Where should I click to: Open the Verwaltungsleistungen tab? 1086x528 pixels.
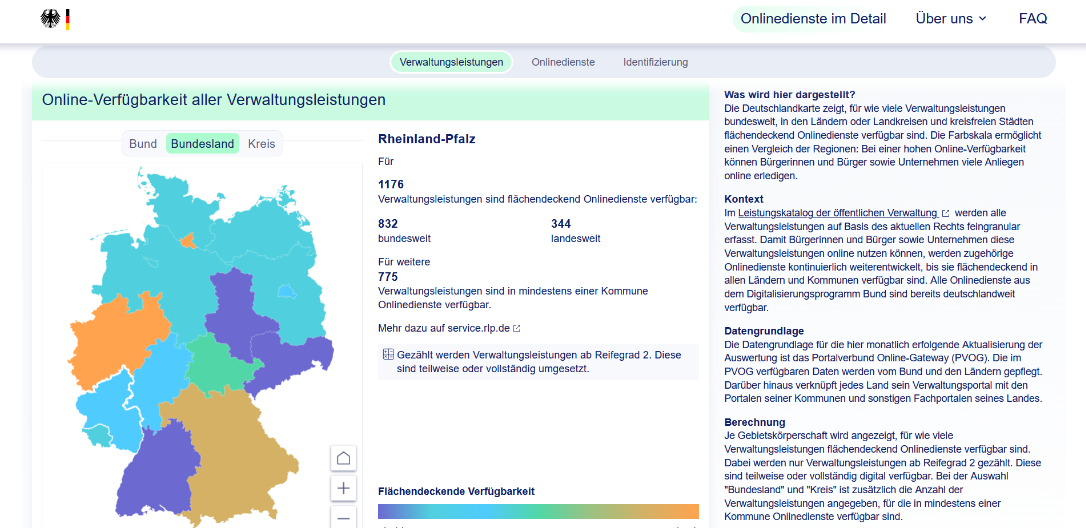coord(451,62)
